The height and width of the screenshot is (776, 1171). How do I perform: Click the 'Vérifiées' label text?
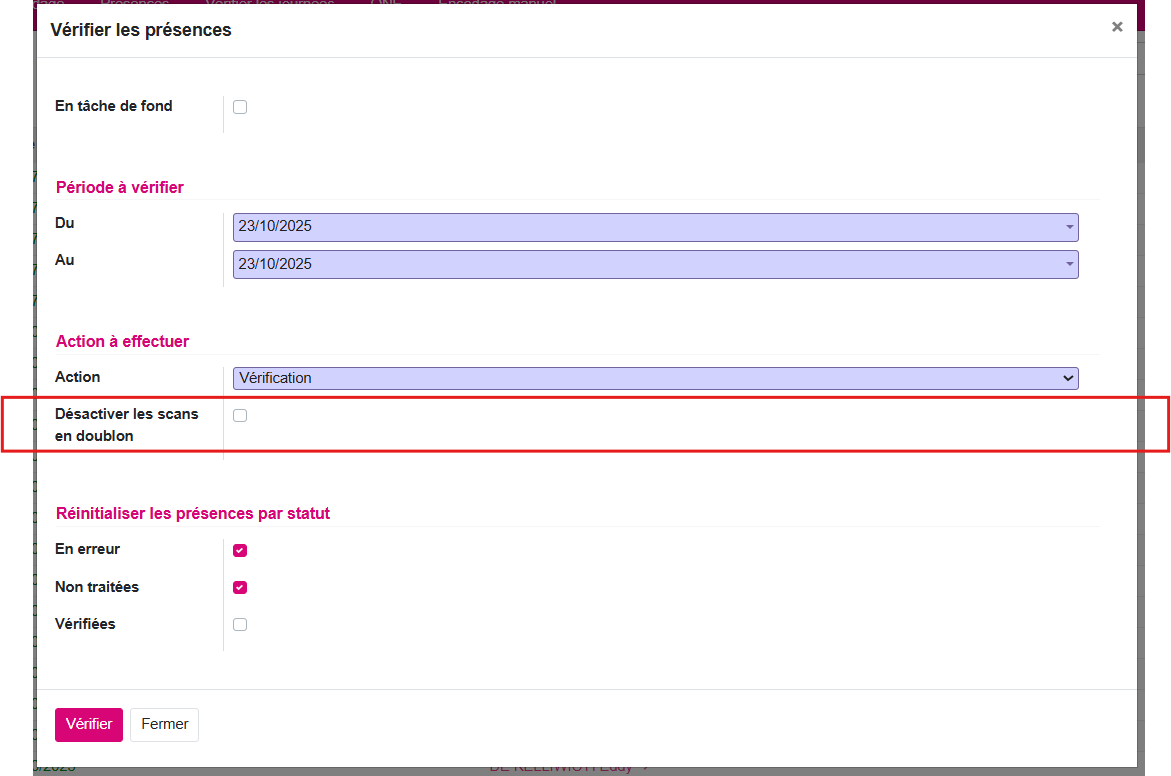pos(85,624)
